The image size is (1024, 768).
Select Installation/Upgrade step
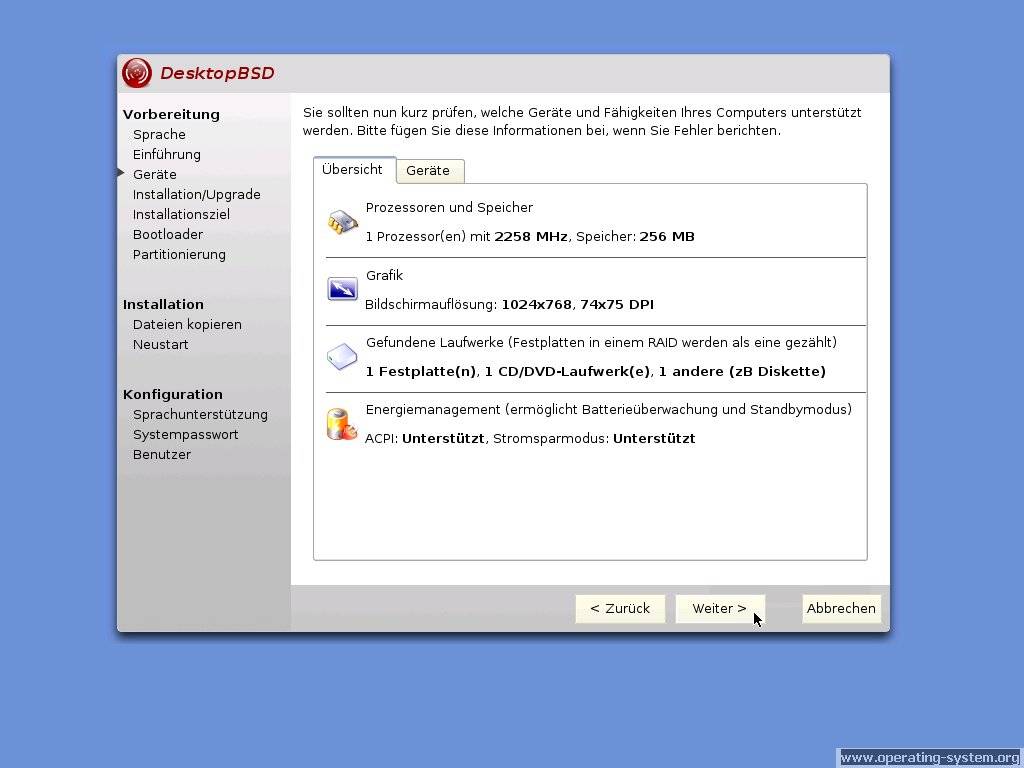click(197, 195)
